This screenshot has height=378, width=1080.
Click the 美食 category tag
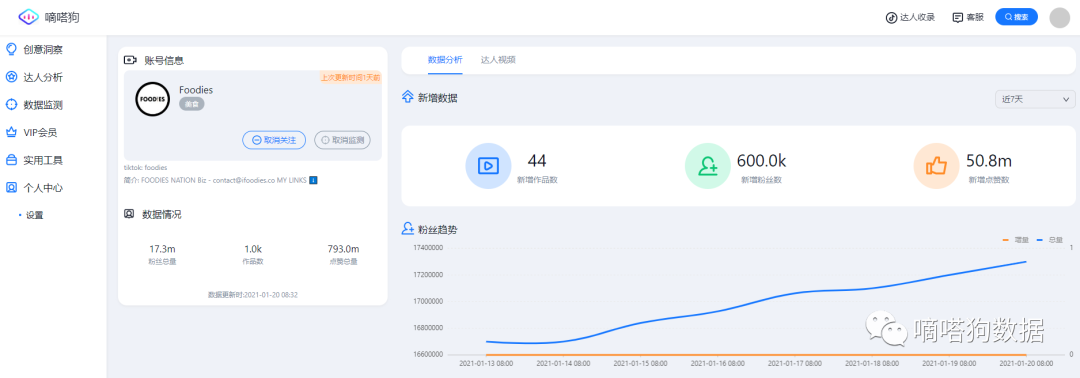[x=191, y=104]
